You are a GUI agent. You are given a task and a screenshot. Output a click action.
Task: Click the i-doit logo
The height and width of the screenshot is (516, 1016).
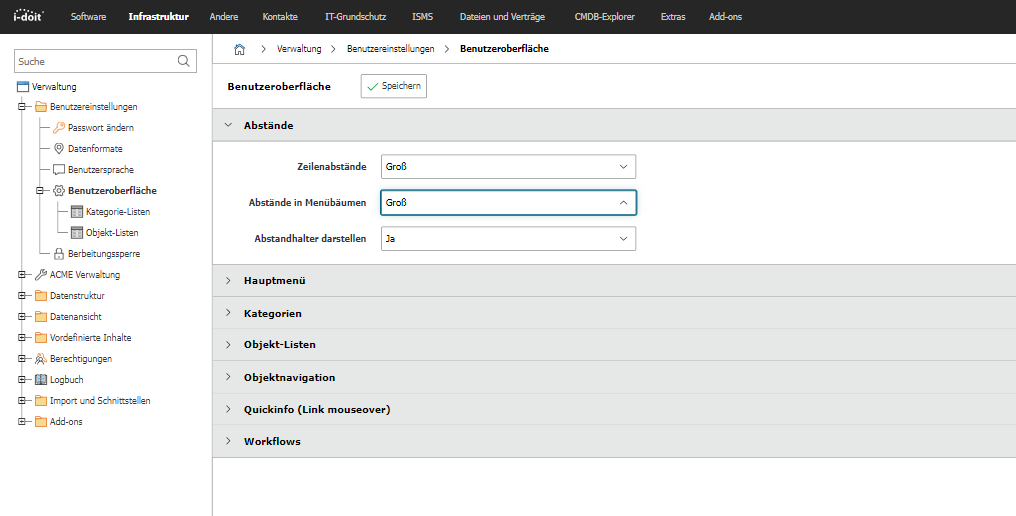pos(29,16)
